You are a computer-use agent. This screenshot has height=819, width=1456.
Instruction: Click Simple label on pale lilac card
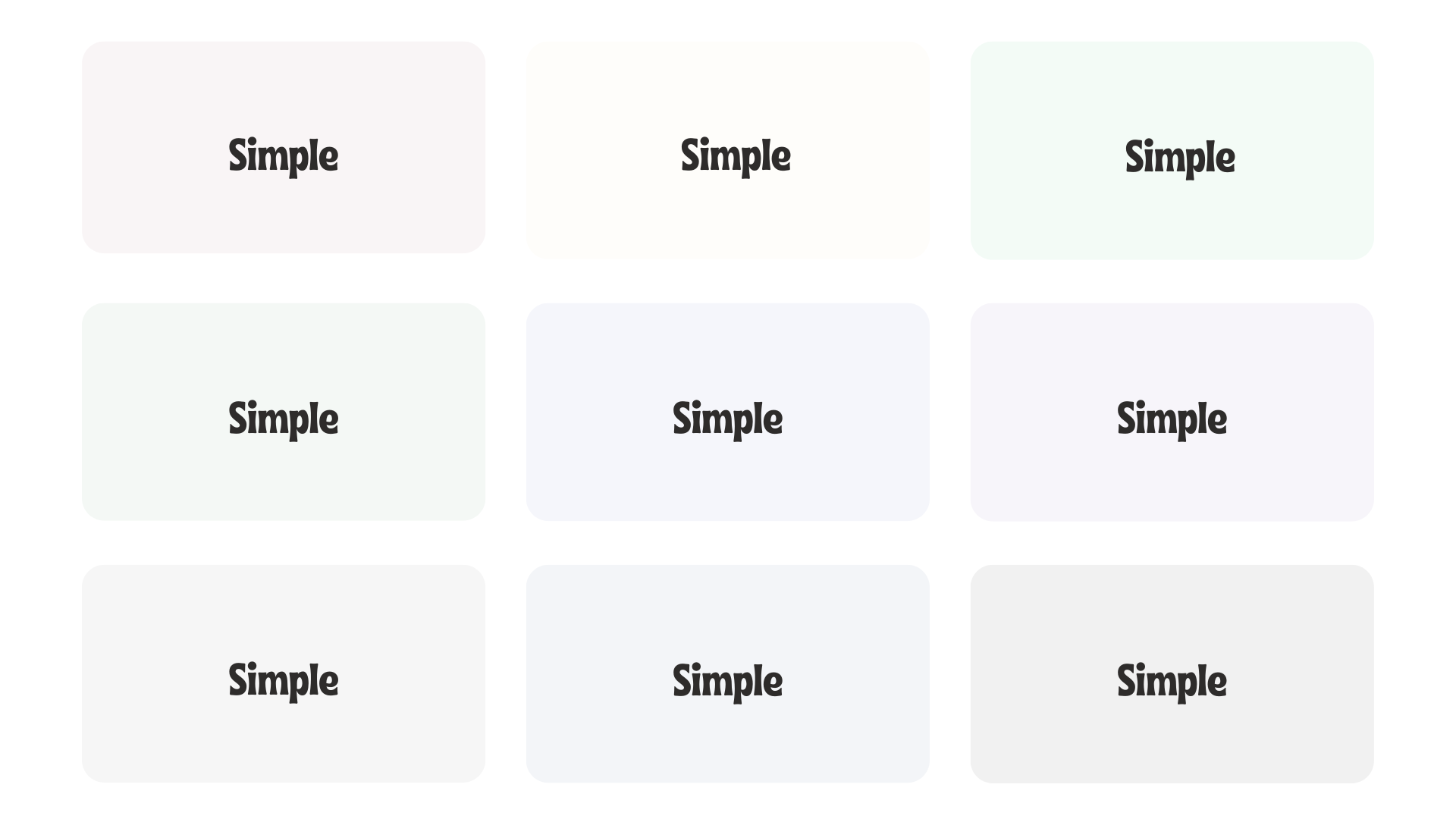[x=1172, y=419]
